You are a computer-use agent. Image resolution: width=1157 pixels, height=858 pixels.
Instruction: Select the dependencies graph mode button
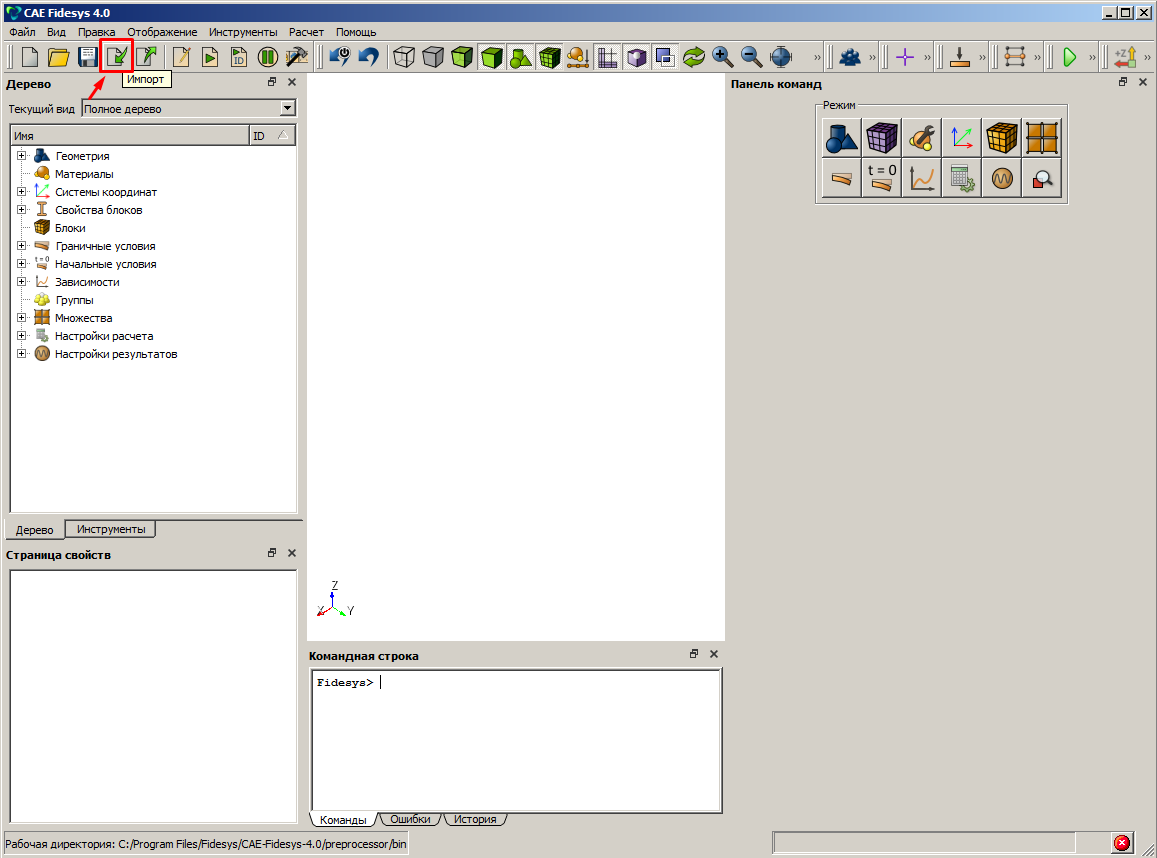922,178
